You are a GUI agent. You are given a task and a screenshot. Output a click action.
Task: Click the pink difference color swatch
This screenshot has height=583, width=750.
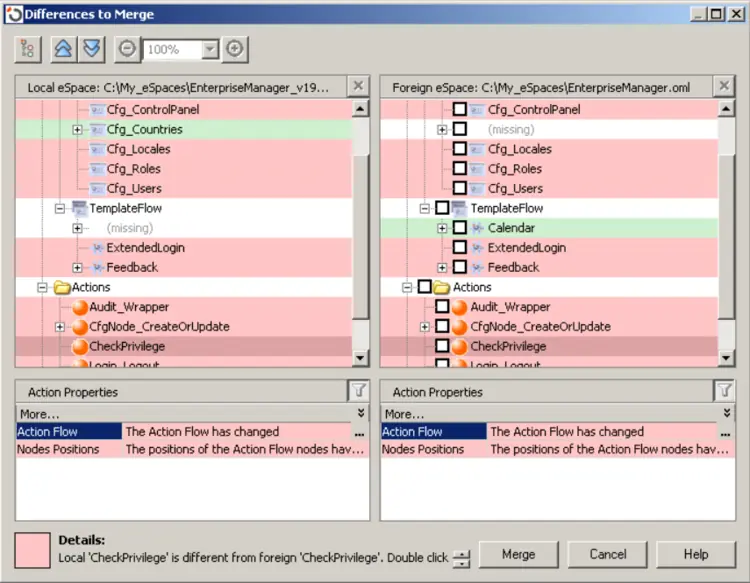coord(33,548)
